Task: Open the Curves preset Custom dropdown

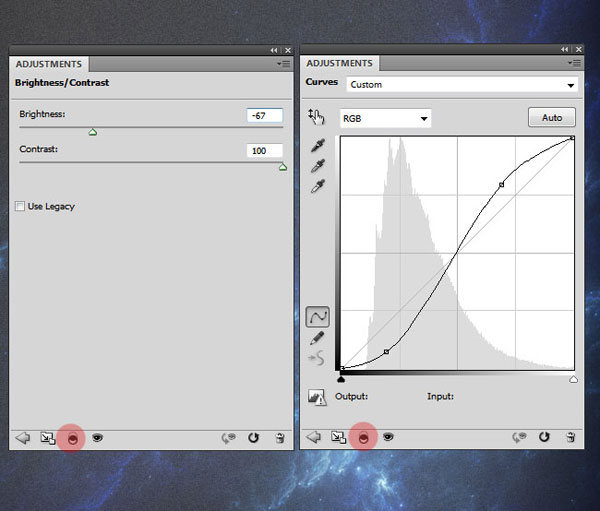Action: (x=462, y=85)
